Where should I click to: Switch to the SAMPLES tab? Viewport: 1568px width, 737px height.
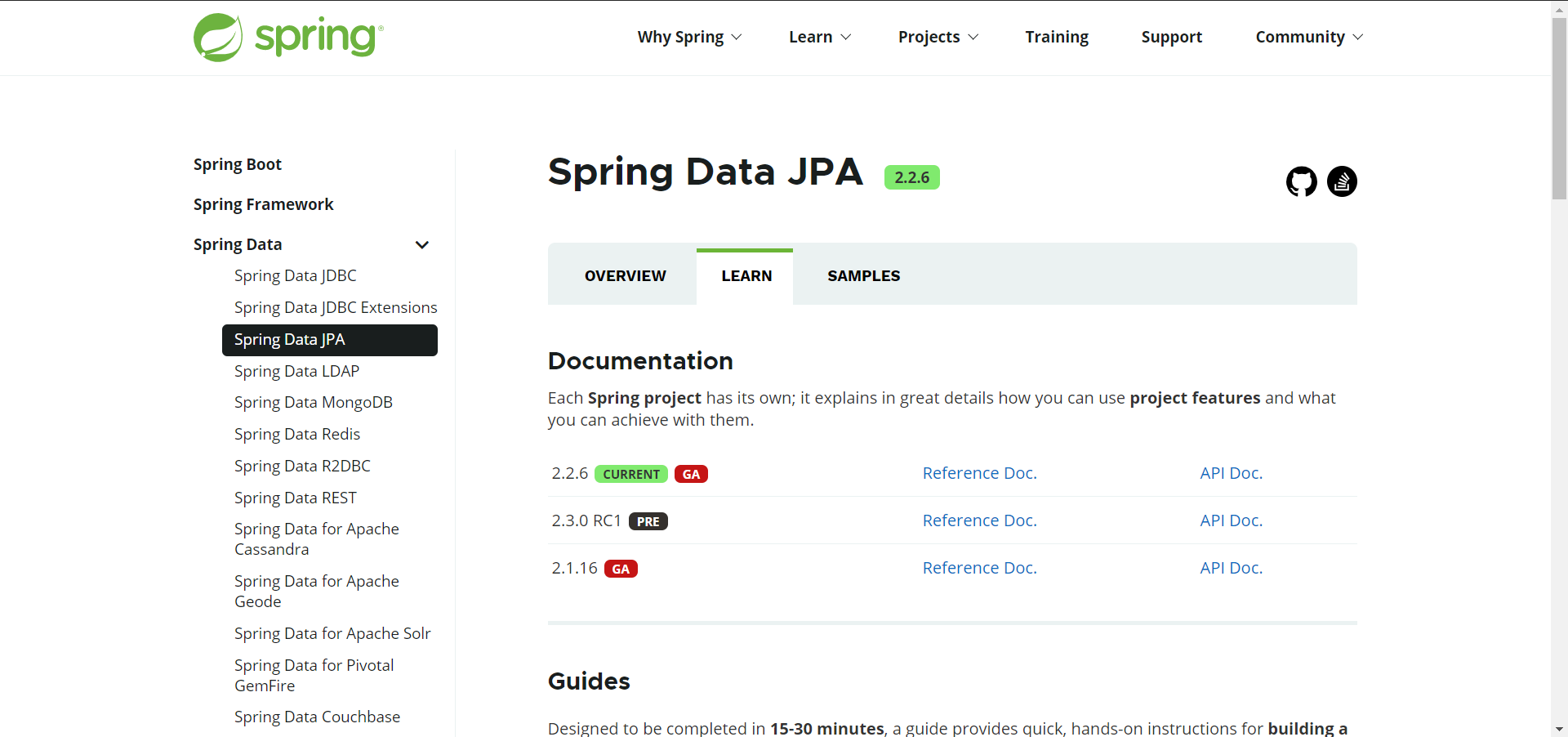pyautogui.click(x=863, y=276)
